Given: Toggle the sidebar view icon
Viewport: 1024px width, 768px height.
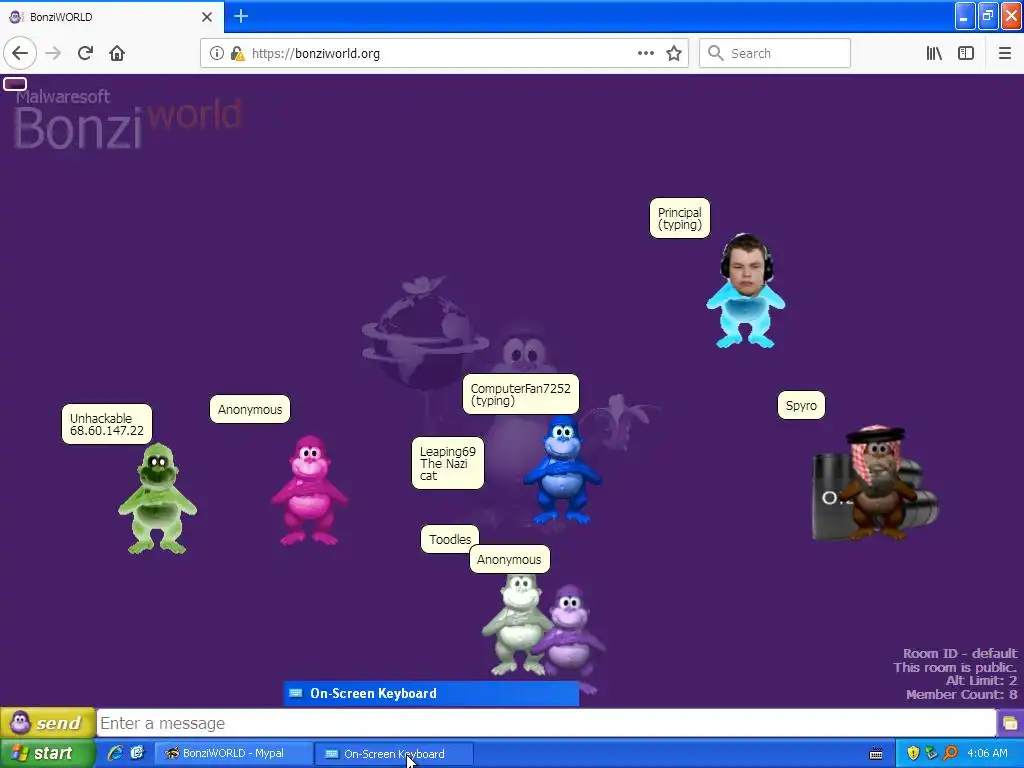Looking at the screenshot, I should click(966, 54).
